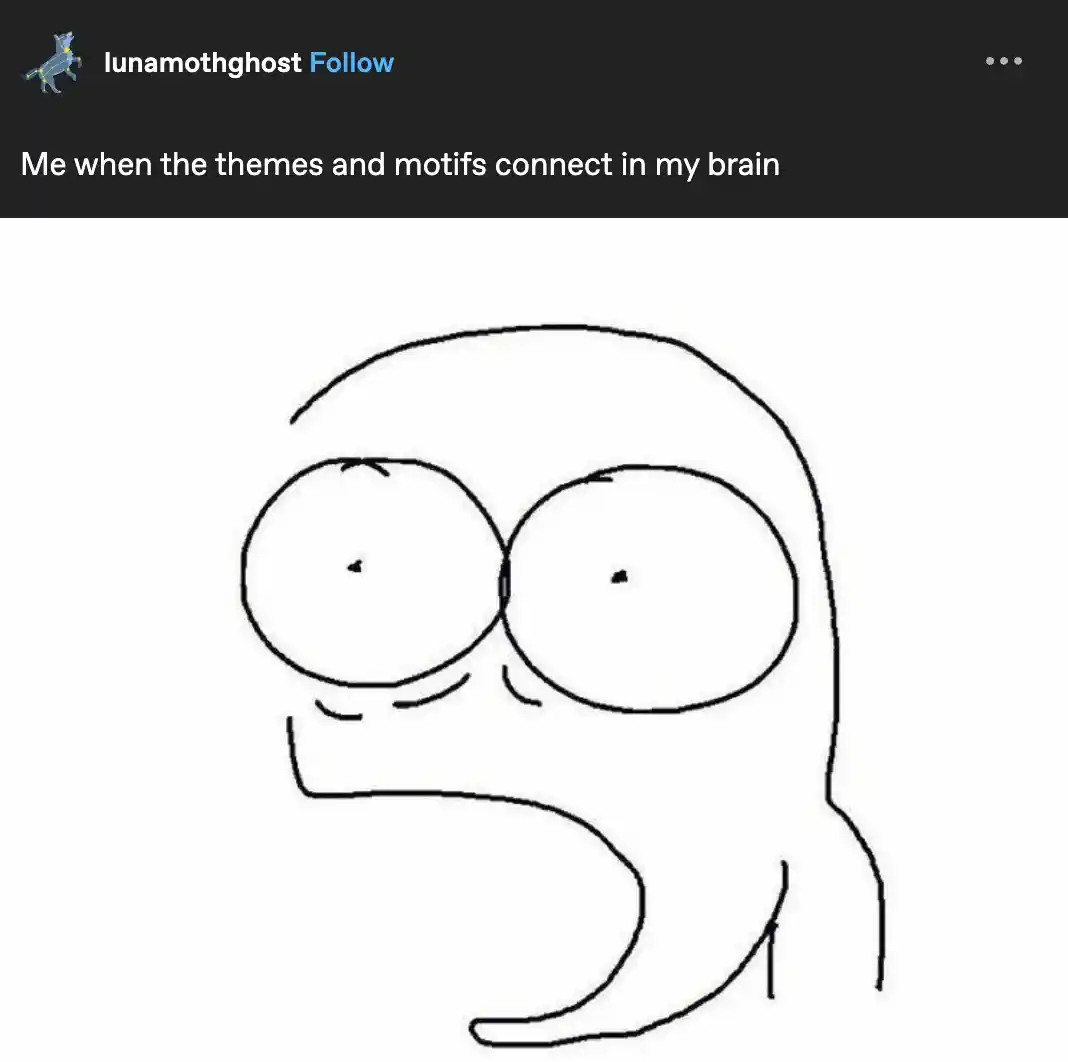This screenshot has height=1062, width=1068.
Task: Click the left eye of the drawing
Action: tap(374, 572)
